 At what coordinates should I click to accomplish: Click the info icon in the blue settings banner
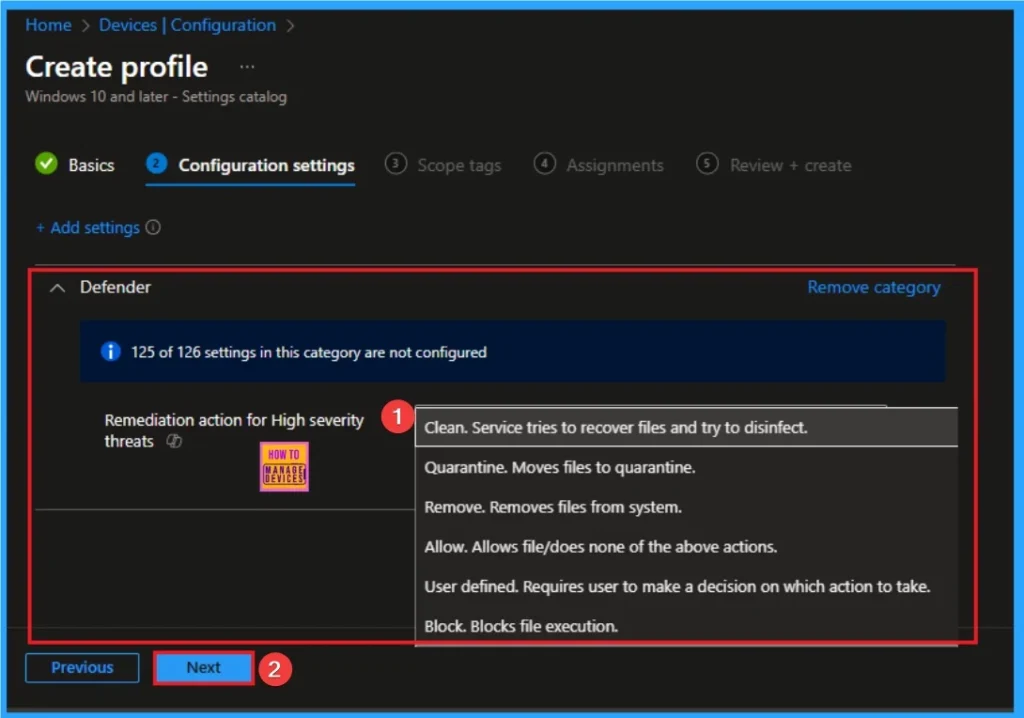tap(110, 352)
